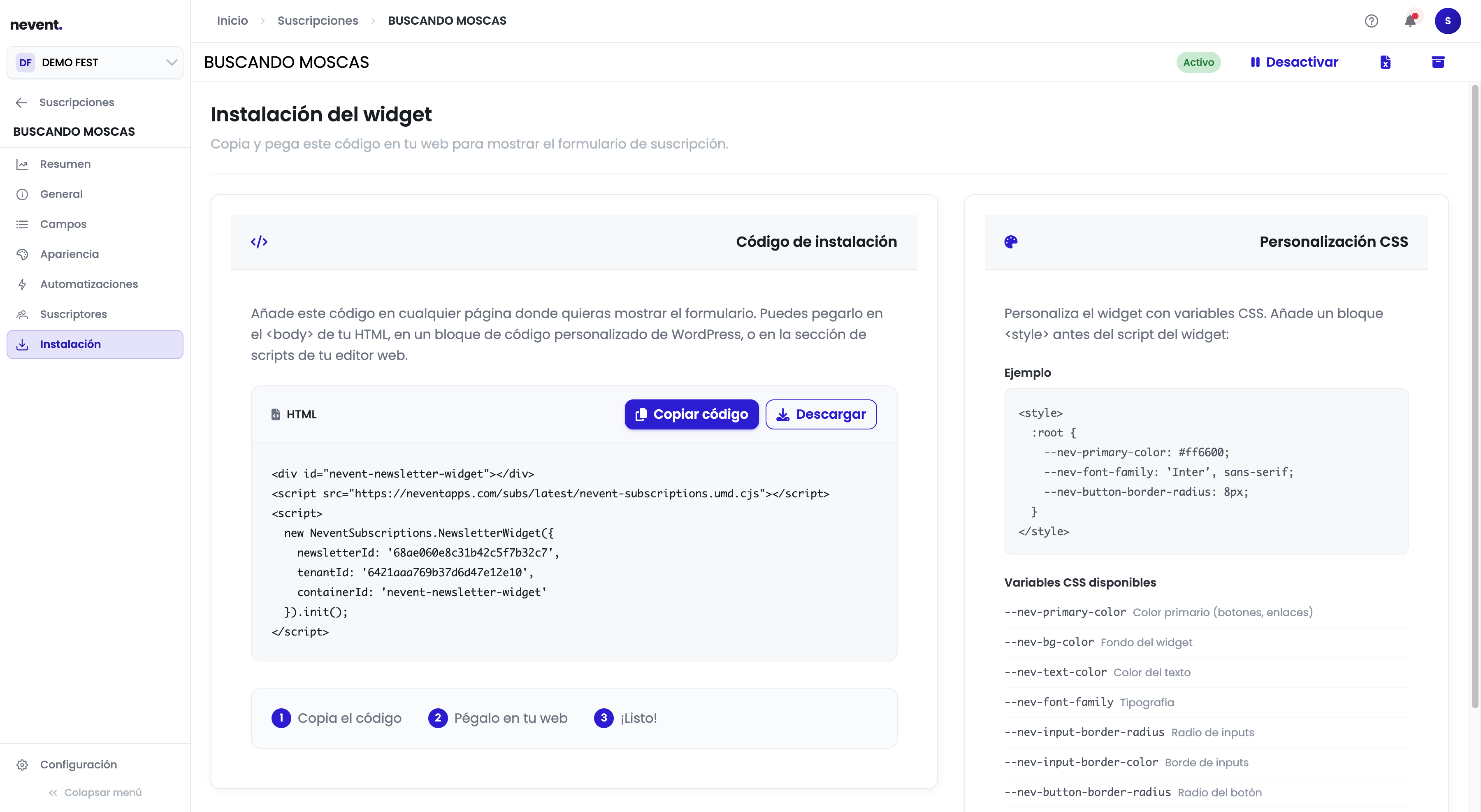Click the HTML installation code block
The height and width of the screenshot is (812, 1481).
574,552
